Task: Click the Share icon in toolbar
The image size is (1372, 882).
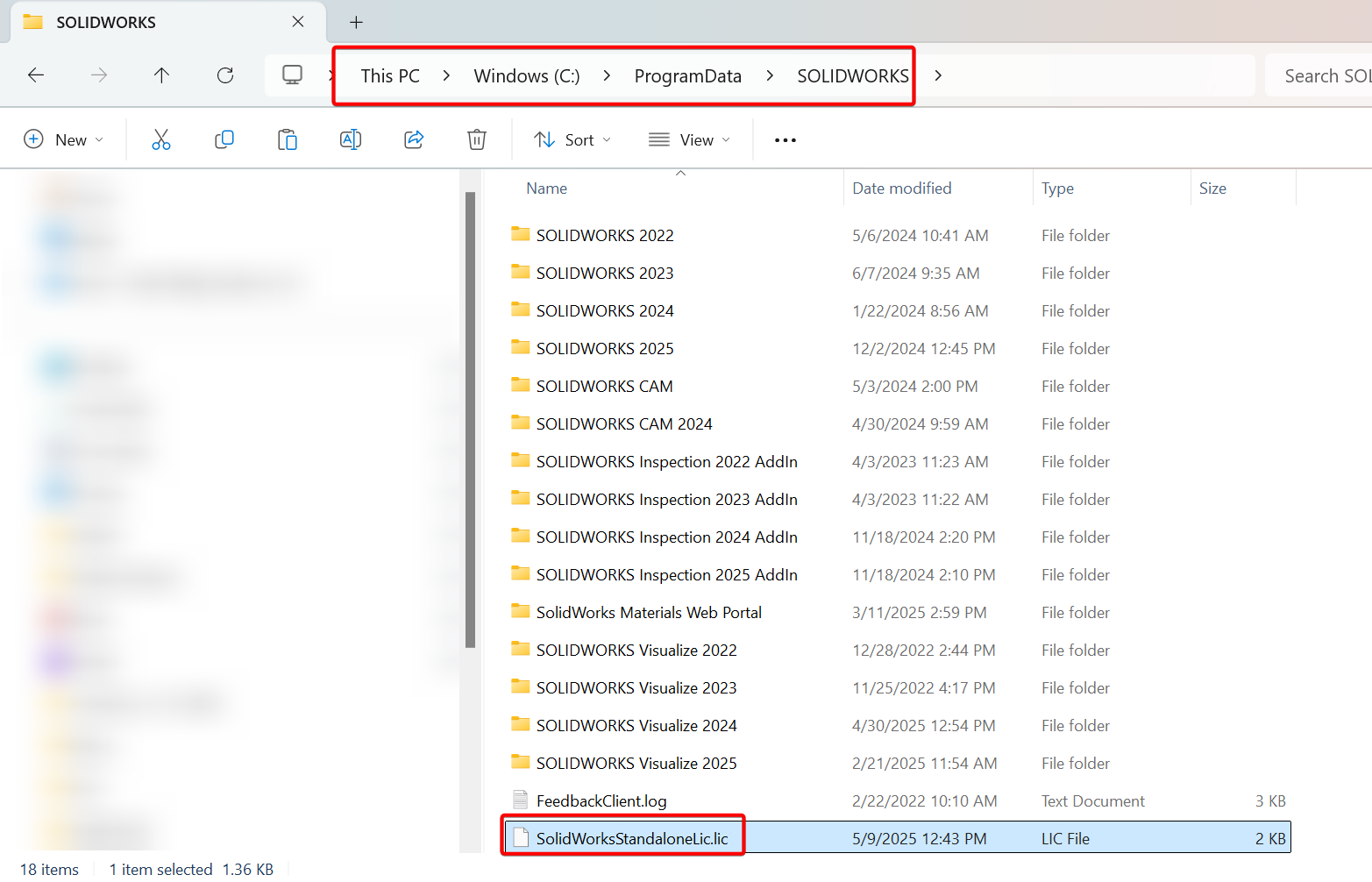Action: coord(414,139)
